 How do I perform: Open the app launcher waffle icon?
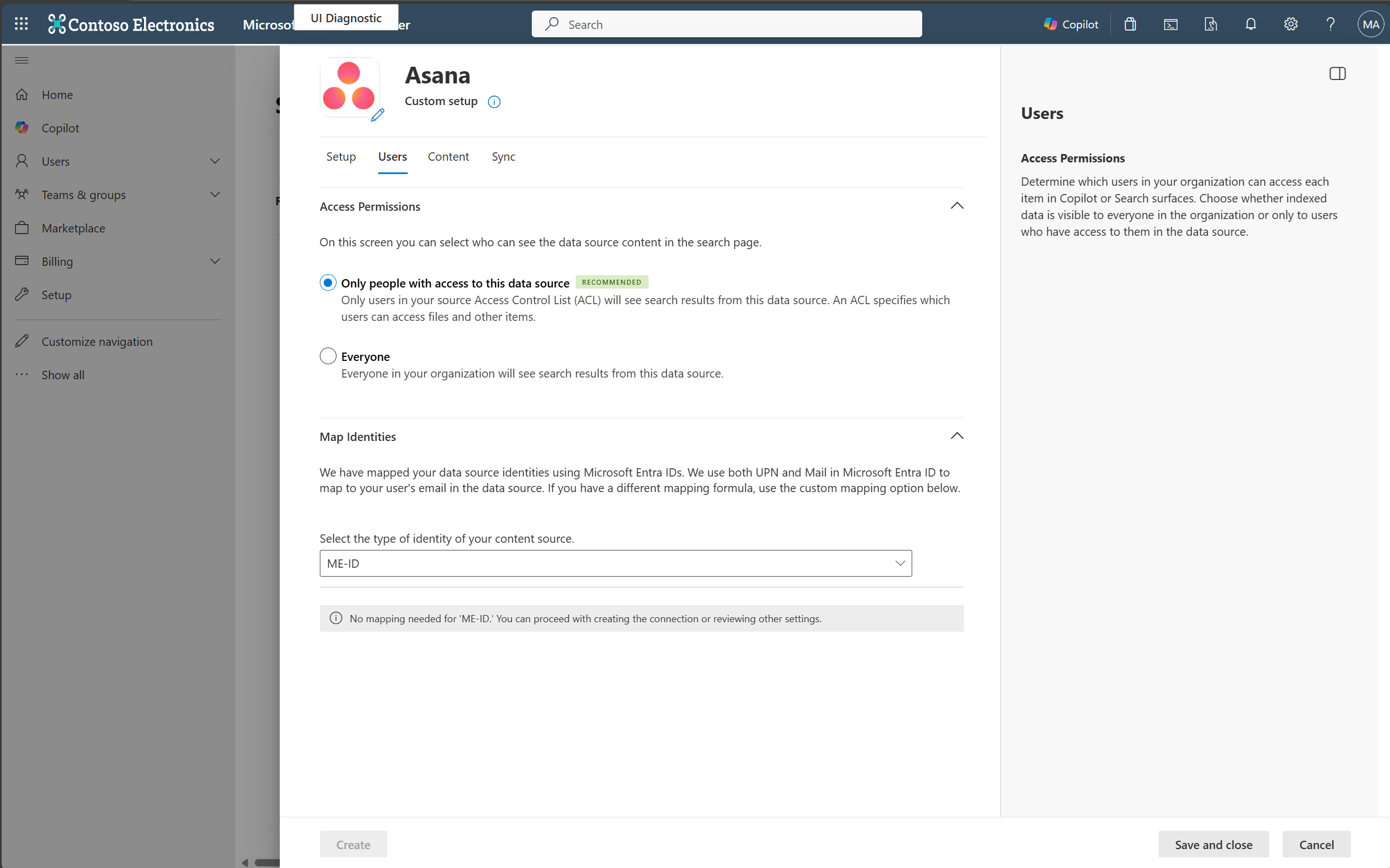click(x=21, y=24)
